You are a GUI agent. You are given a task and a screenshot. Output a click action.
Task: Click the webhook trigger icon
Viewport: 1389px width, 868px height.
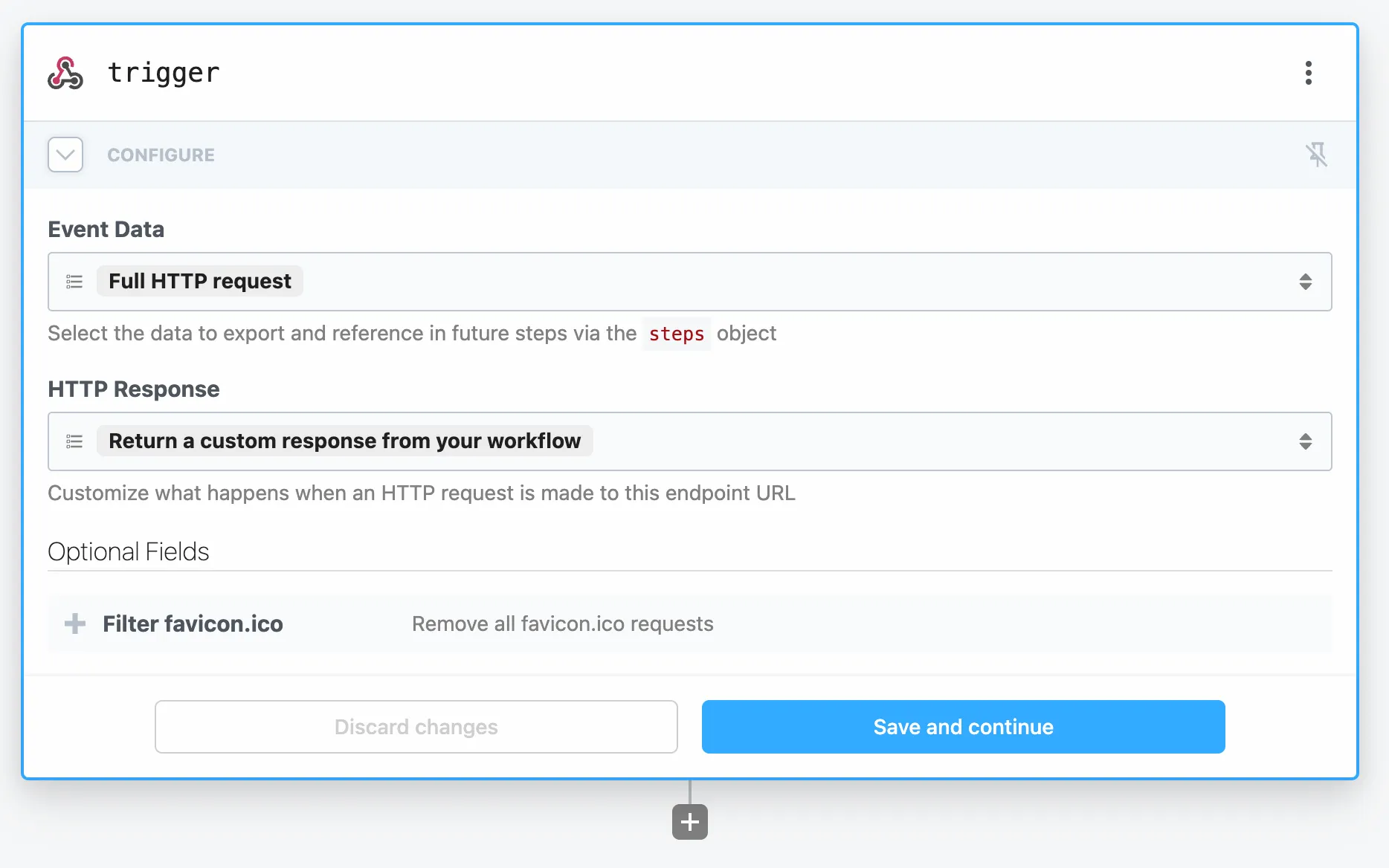[x=65, y=72]
